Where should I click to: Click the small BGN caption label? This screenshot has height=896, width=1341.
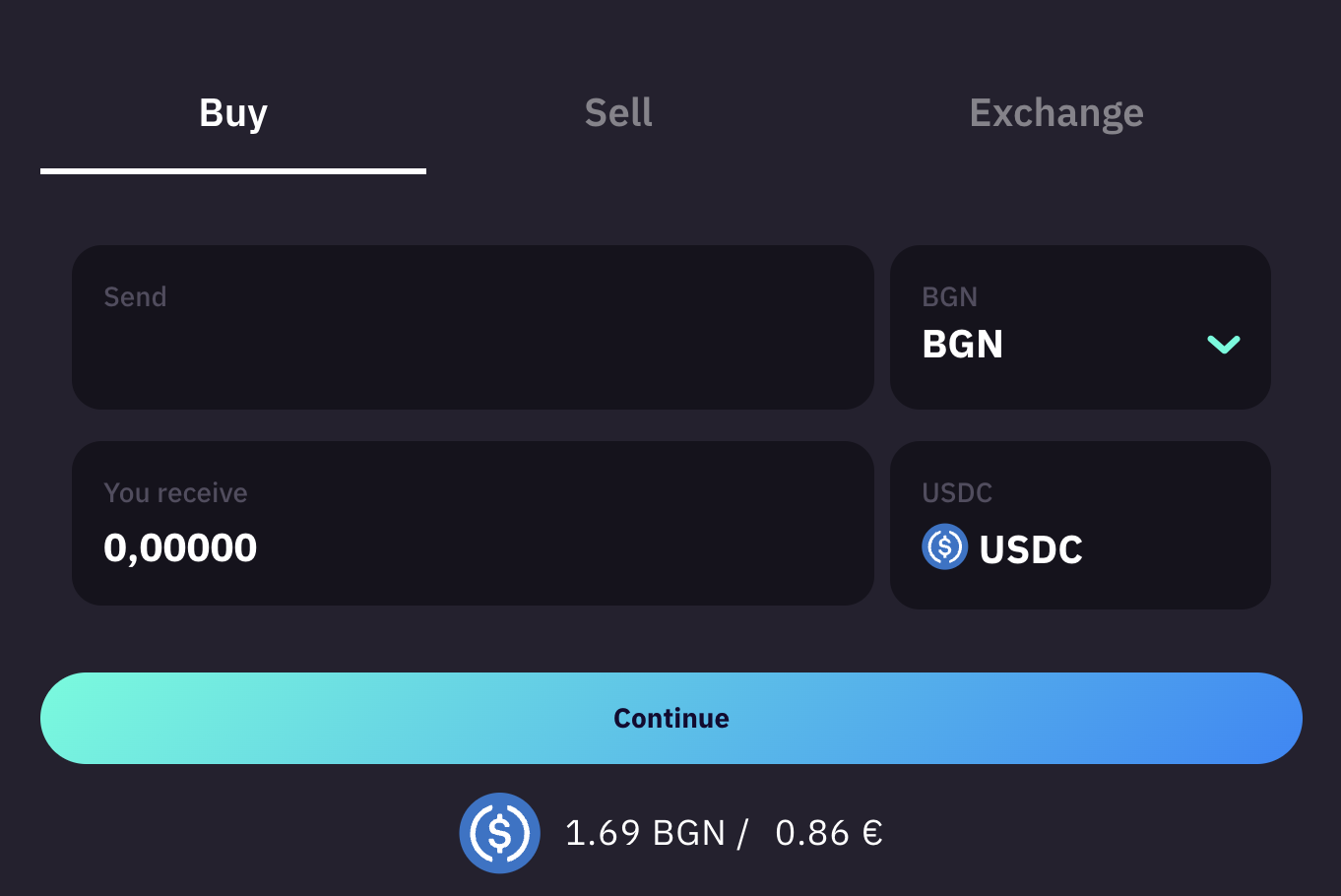950,297
